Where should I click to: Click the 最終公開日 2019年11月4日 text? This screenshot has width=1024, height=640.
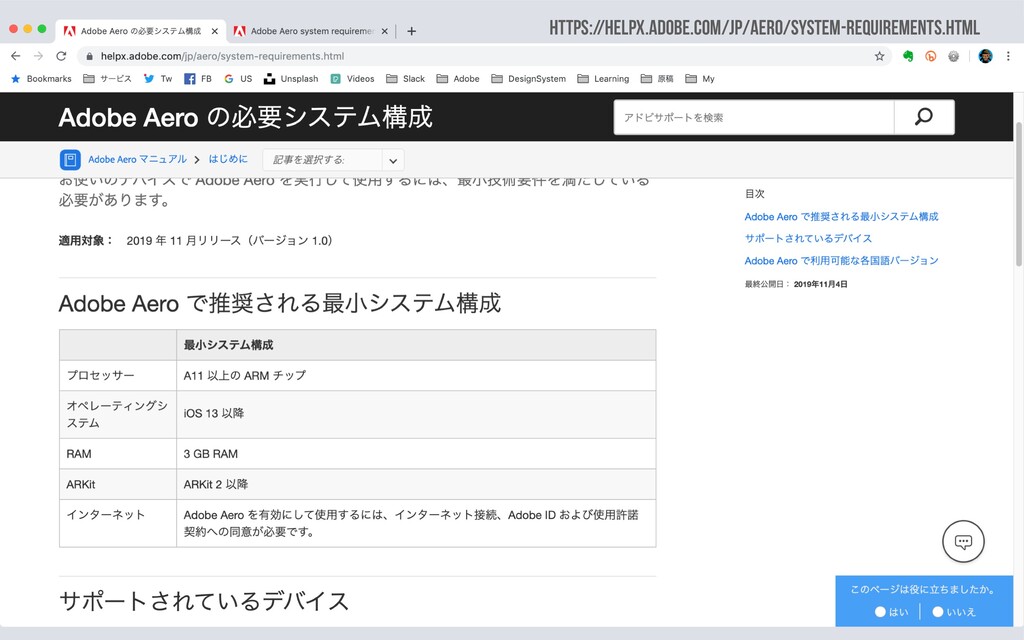pyautogui.click(x=796, y=284)
